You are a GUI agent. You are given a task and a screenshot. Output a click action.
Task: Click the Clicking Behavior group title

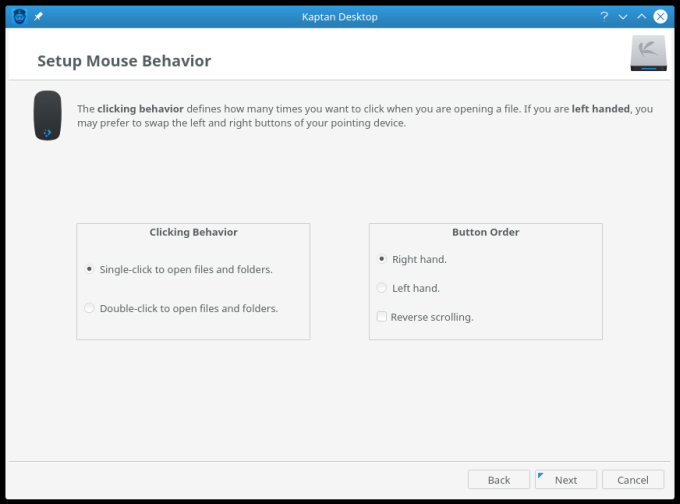(x=193, y=232)
